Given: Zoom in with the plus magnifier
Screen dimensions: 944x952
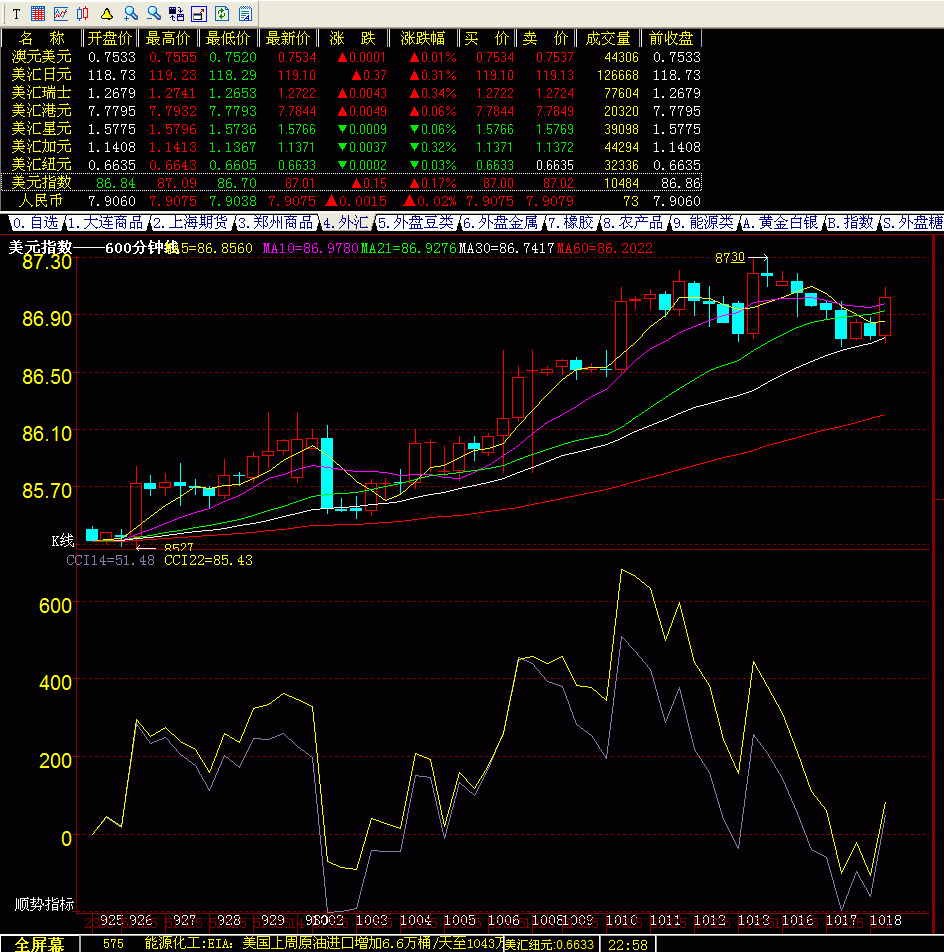Looking at the screenshot, I should coord(131,13).
